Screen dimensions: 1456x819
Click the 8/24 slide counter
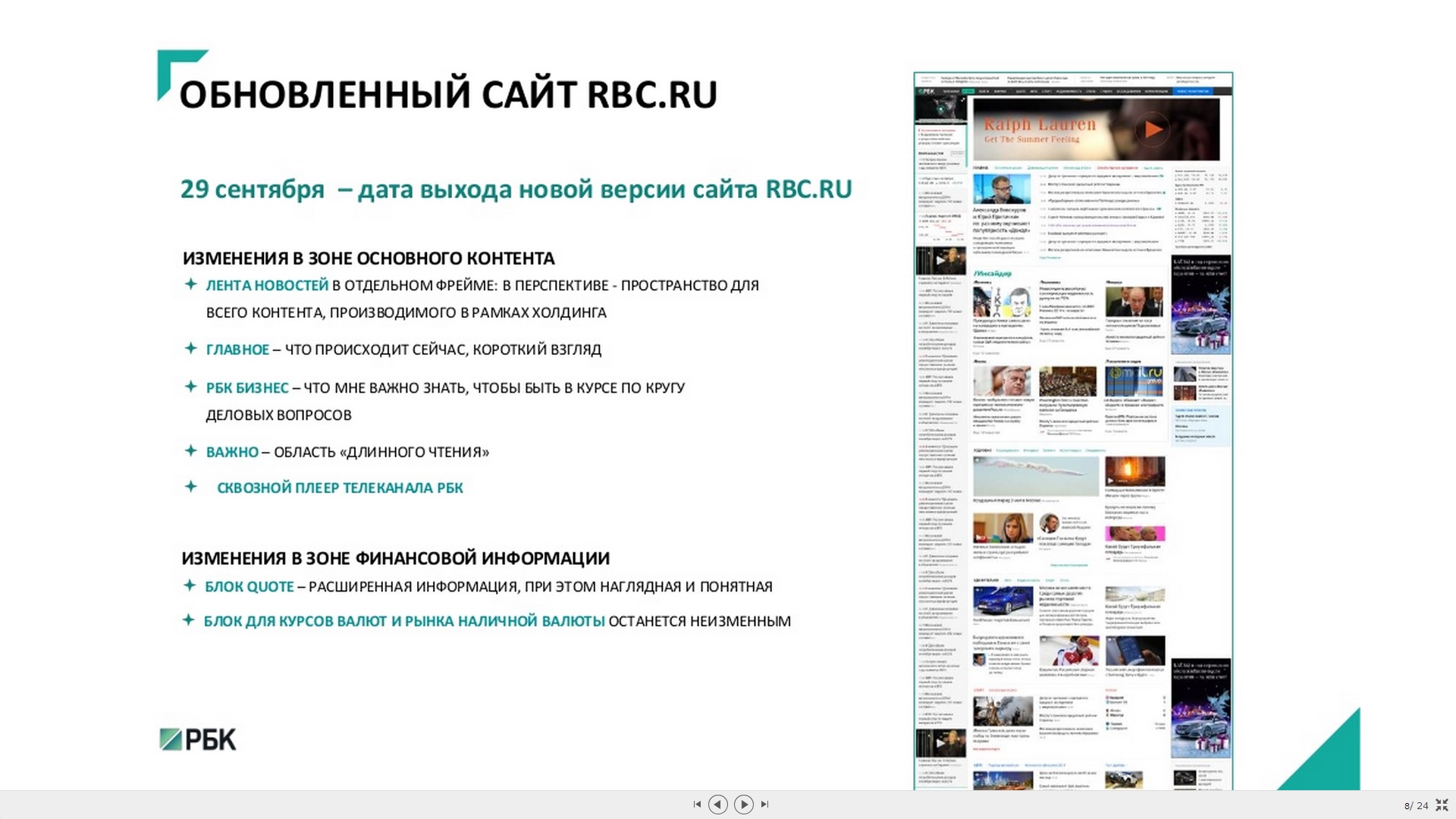(1415, 805)
